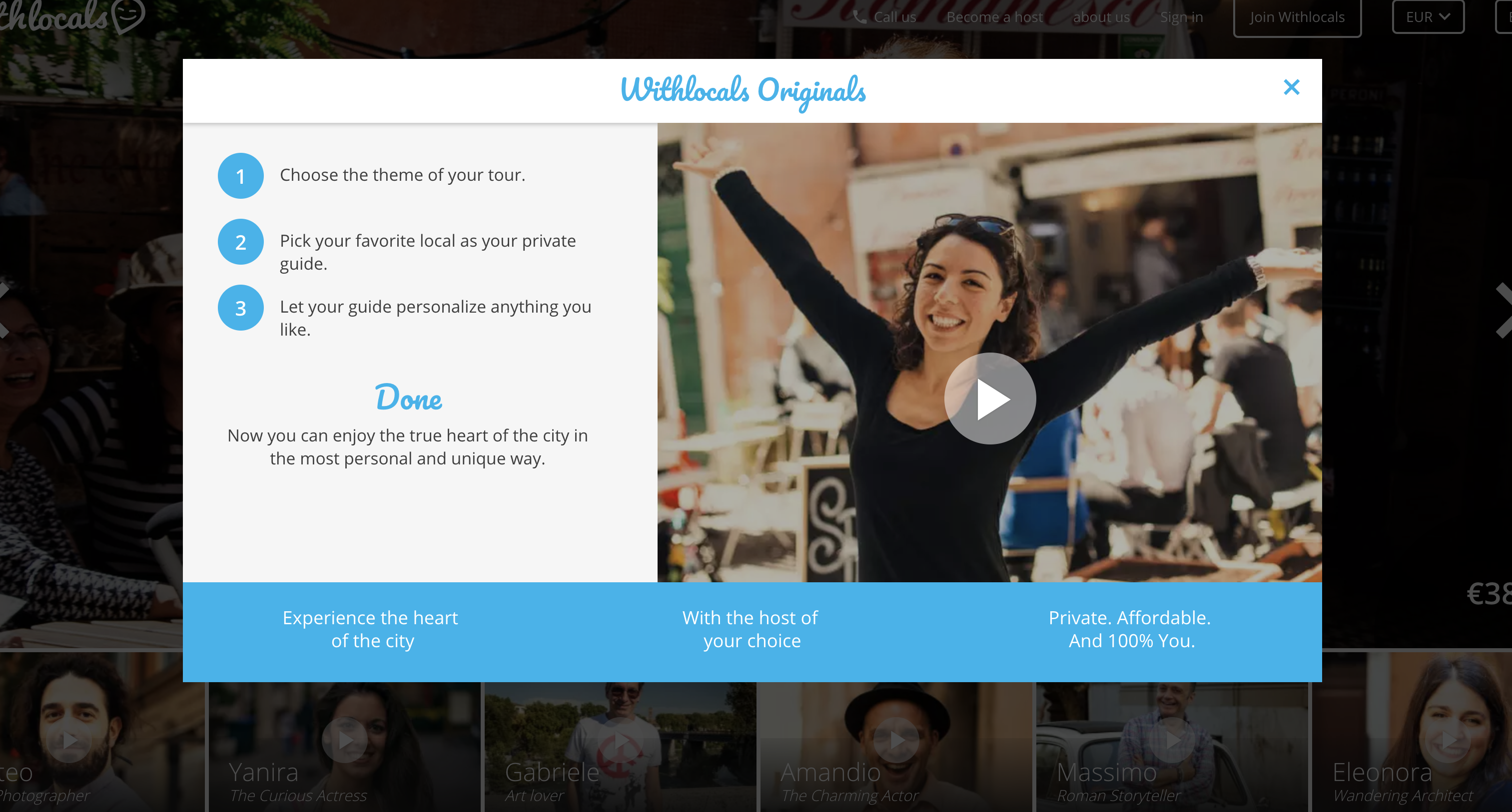Open the about us page
Screen dimensions: 1512x812
pyautogui.click(x=1101, y=17)
